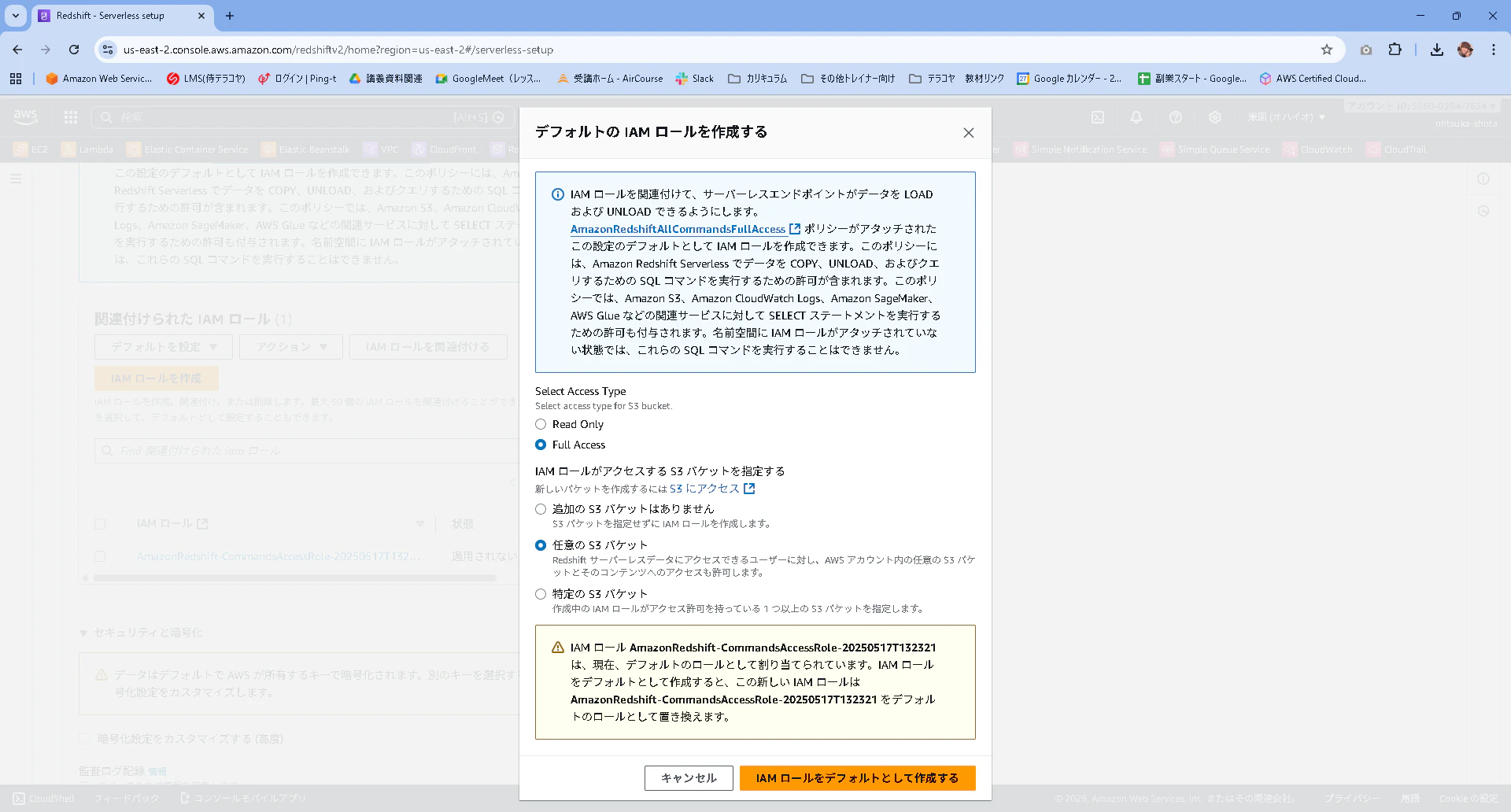Screen dimensions: 1511x812
Task: Close the Redshift Serverless setup tab
Action: [x=201, y=16]
